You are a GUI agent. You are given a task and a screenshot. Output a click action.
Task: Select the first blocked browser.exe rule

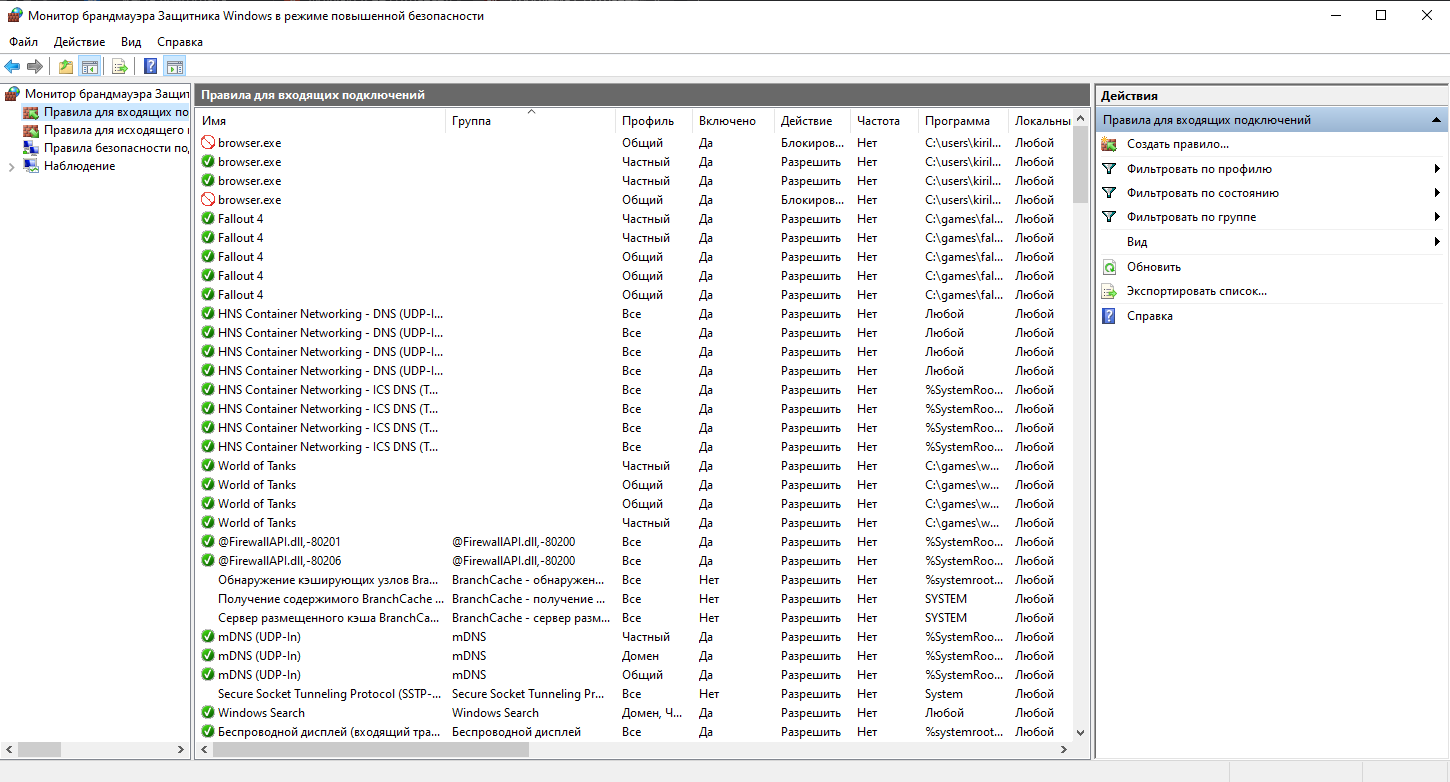(249, 143)
